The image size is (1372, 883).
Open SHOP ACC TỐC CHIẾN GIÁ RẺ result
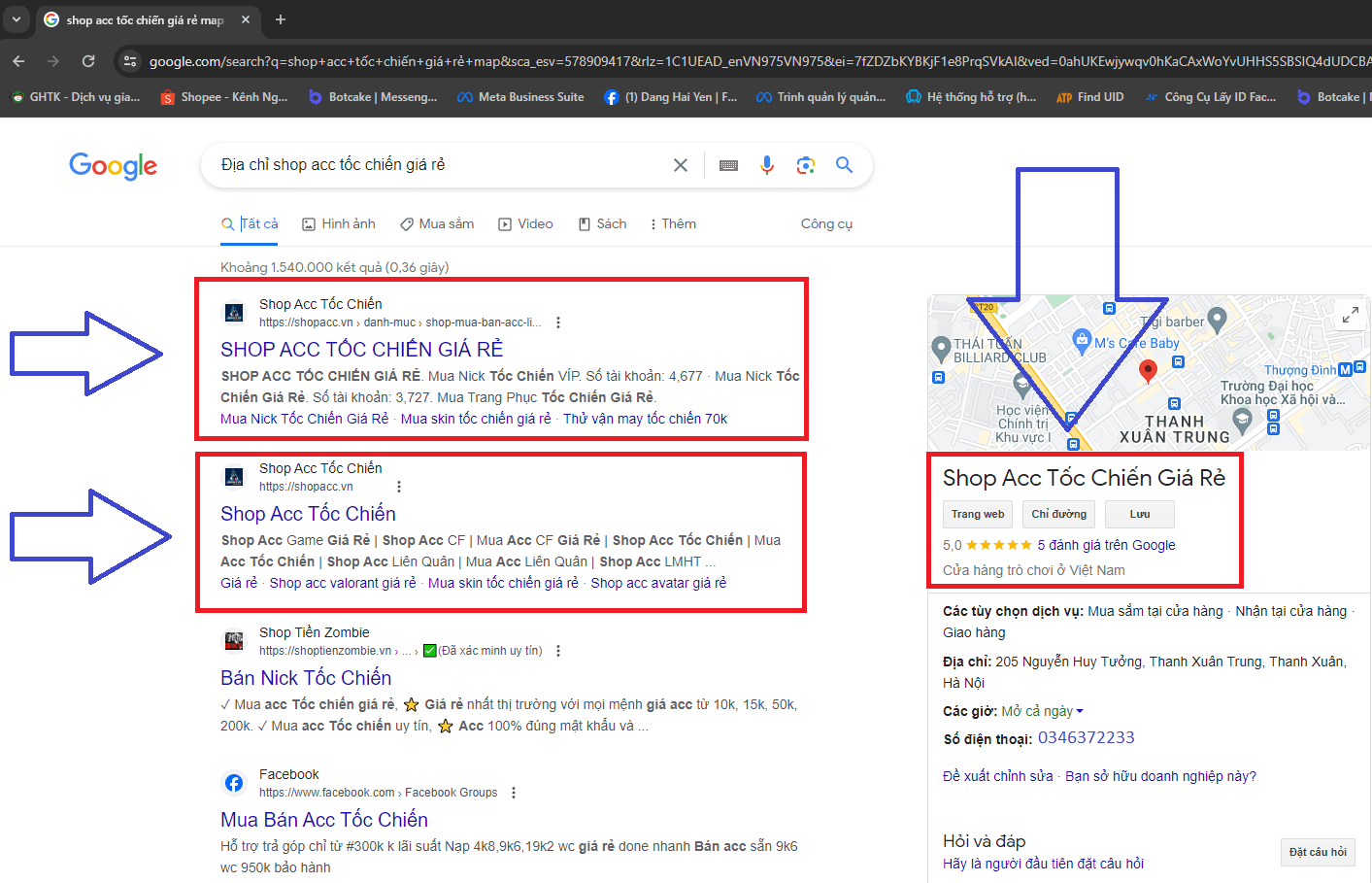click(361, 349)
